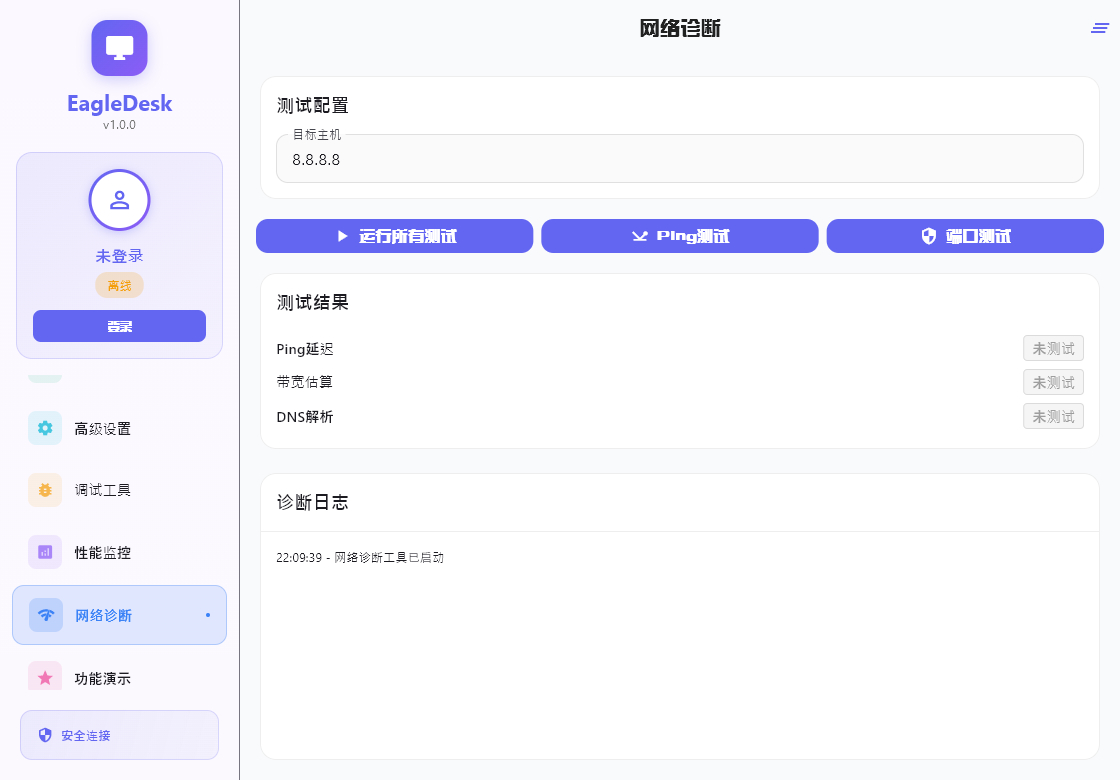Start the Ping测试

680,236
